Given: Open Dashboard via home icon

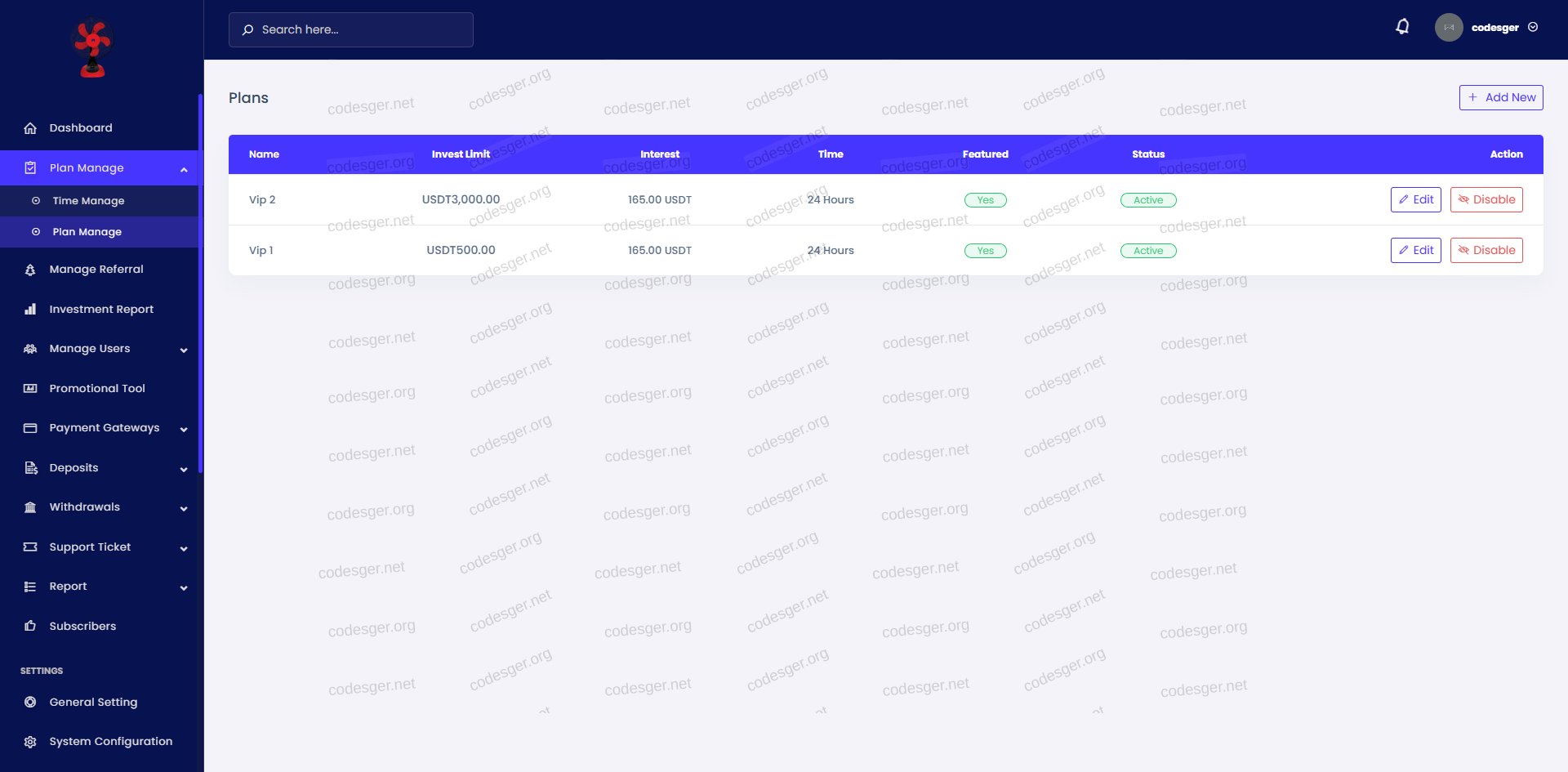Looking at the screenshot, I should pyautogui.click(x=30, y=128).
